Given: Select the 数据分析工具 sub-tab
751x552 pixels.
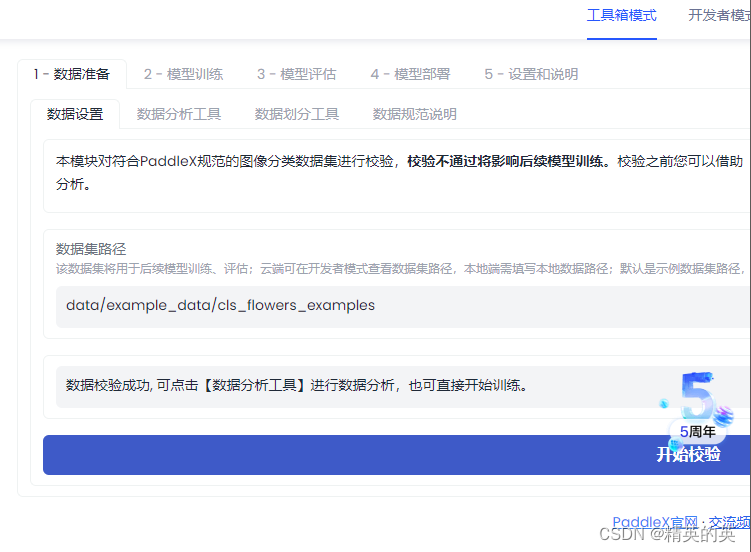Looking at the screenshot, I should (179, 114).
